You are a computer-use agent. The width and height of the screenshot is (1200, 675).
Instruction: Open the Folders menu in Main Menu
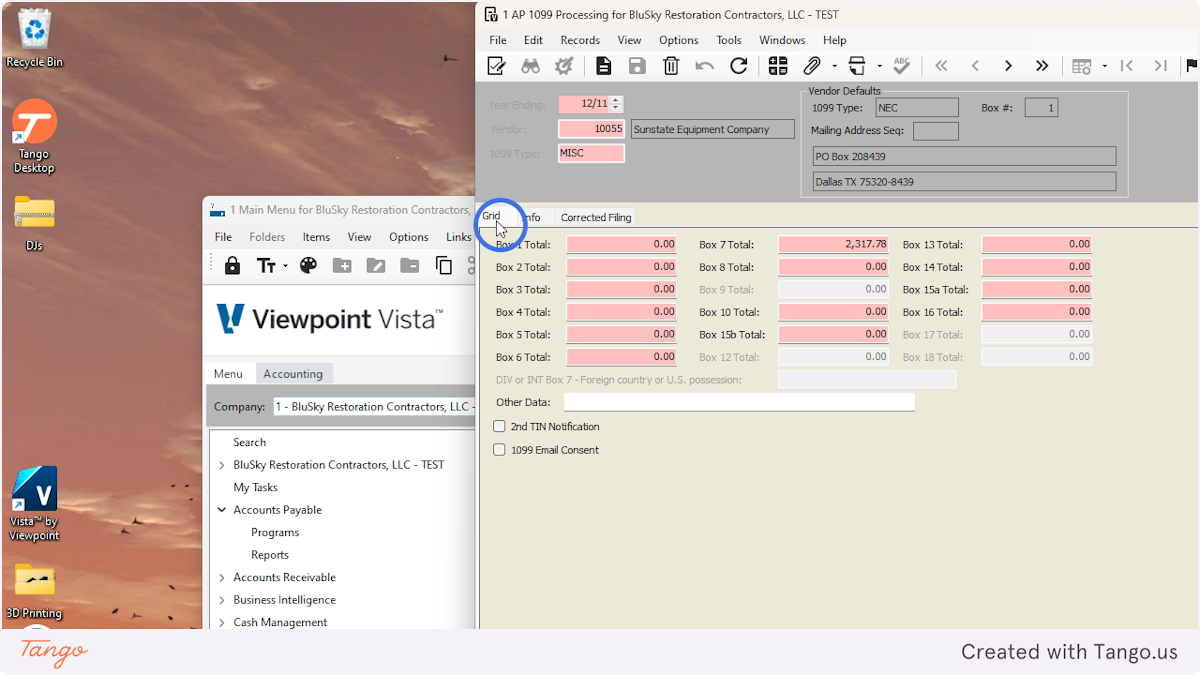[x=267, y=237]
